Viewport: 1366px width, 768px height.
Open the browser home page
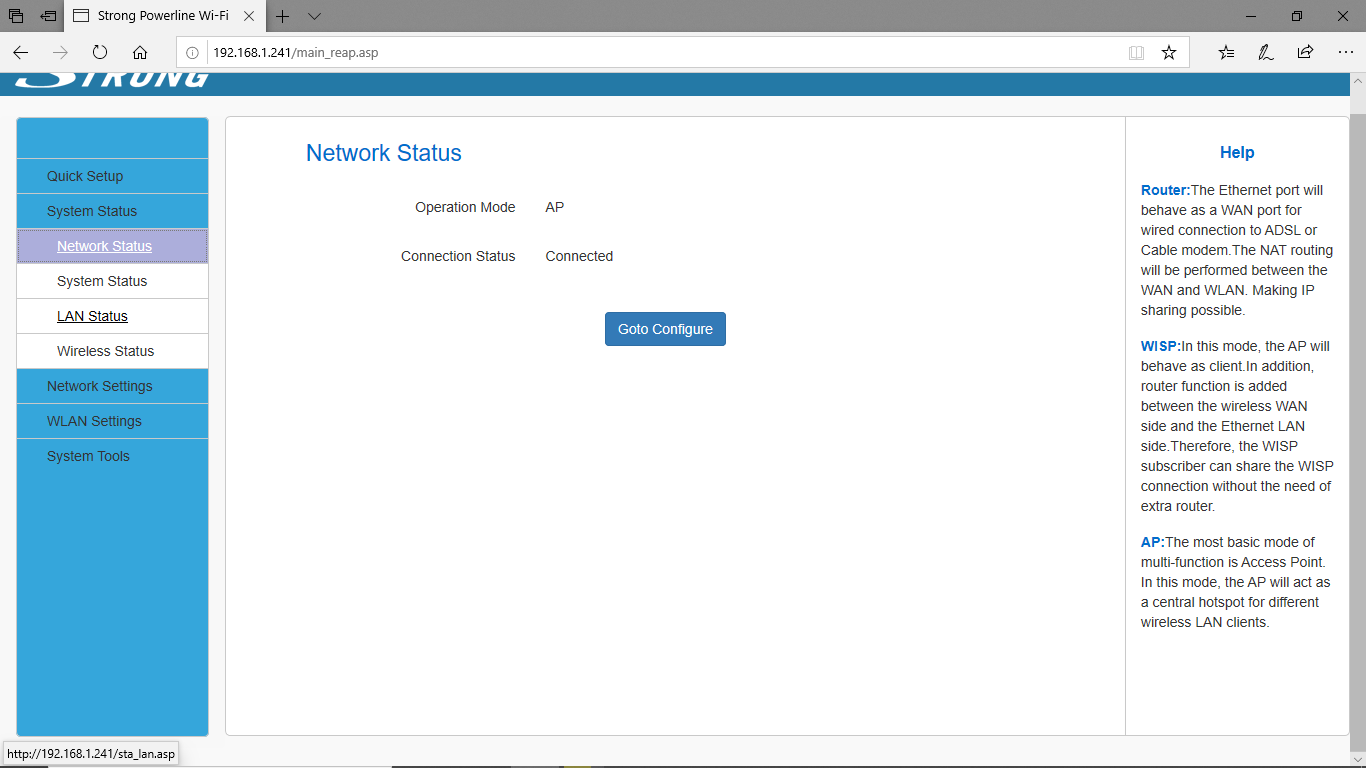point(140,52)
